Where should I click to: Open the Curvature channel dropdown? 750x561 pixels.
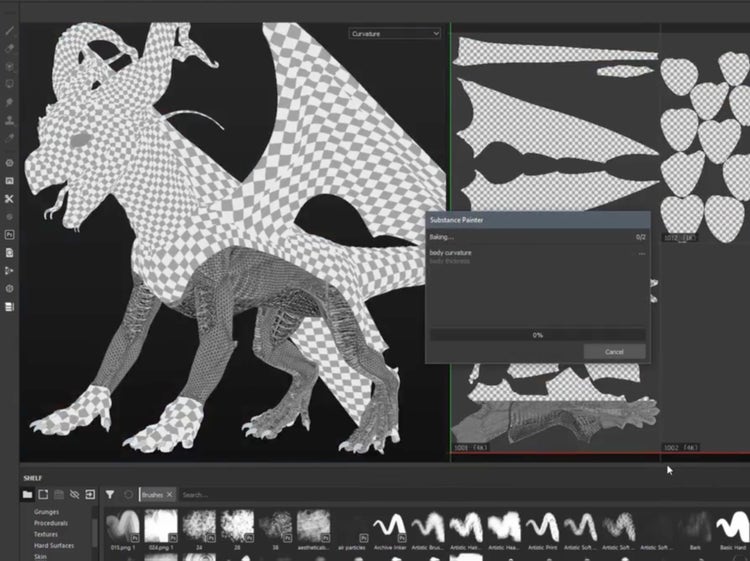click(395, 33)
